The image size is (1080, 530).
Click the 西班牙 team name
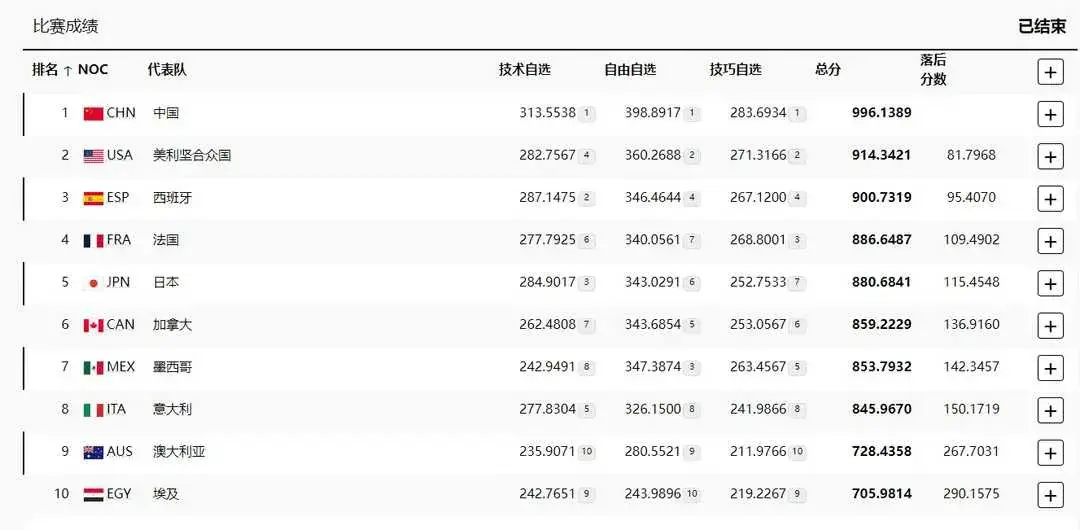(172, 198)
